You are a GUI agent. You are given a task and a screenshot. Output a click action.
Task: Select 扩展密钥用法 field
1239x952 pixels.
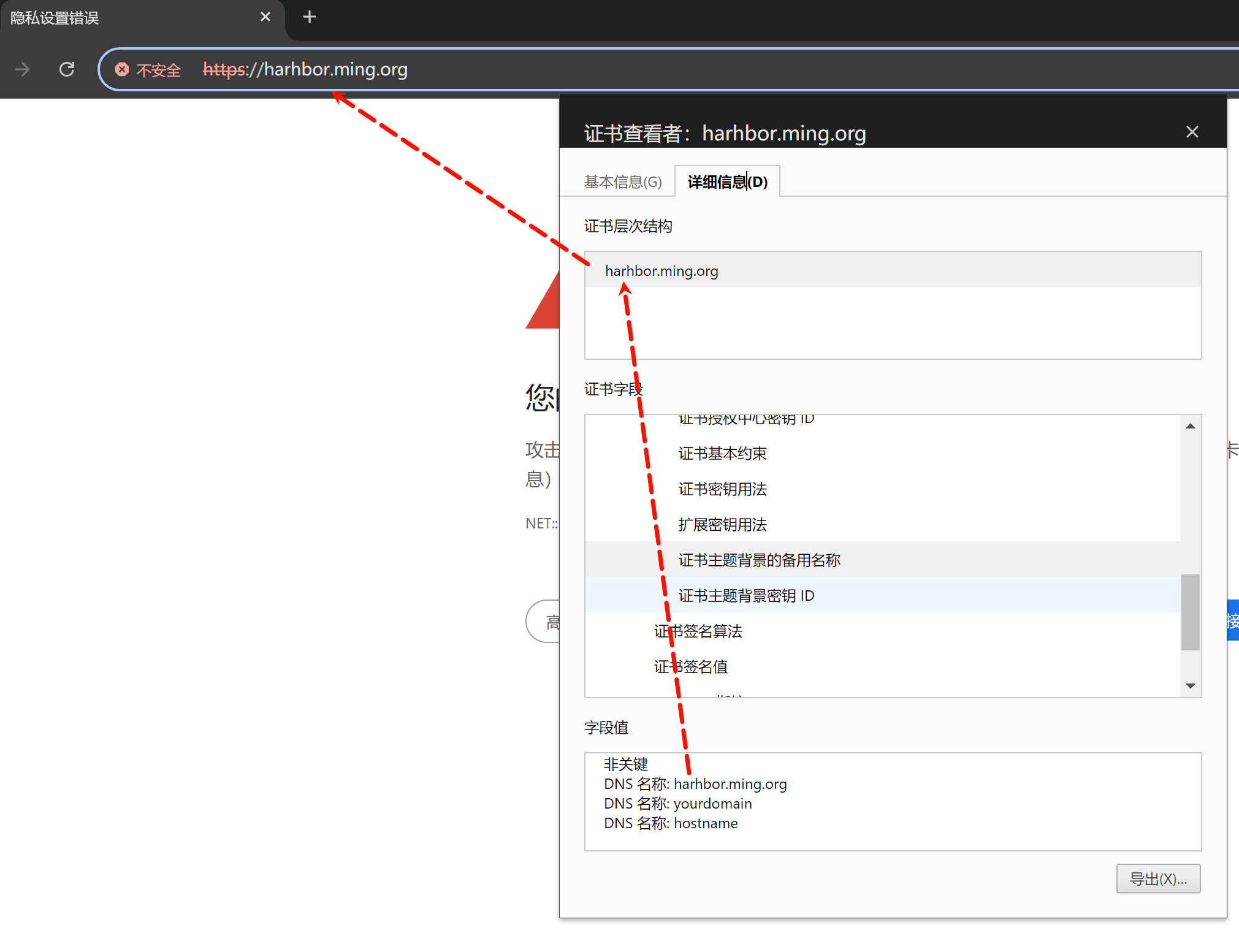722,525
